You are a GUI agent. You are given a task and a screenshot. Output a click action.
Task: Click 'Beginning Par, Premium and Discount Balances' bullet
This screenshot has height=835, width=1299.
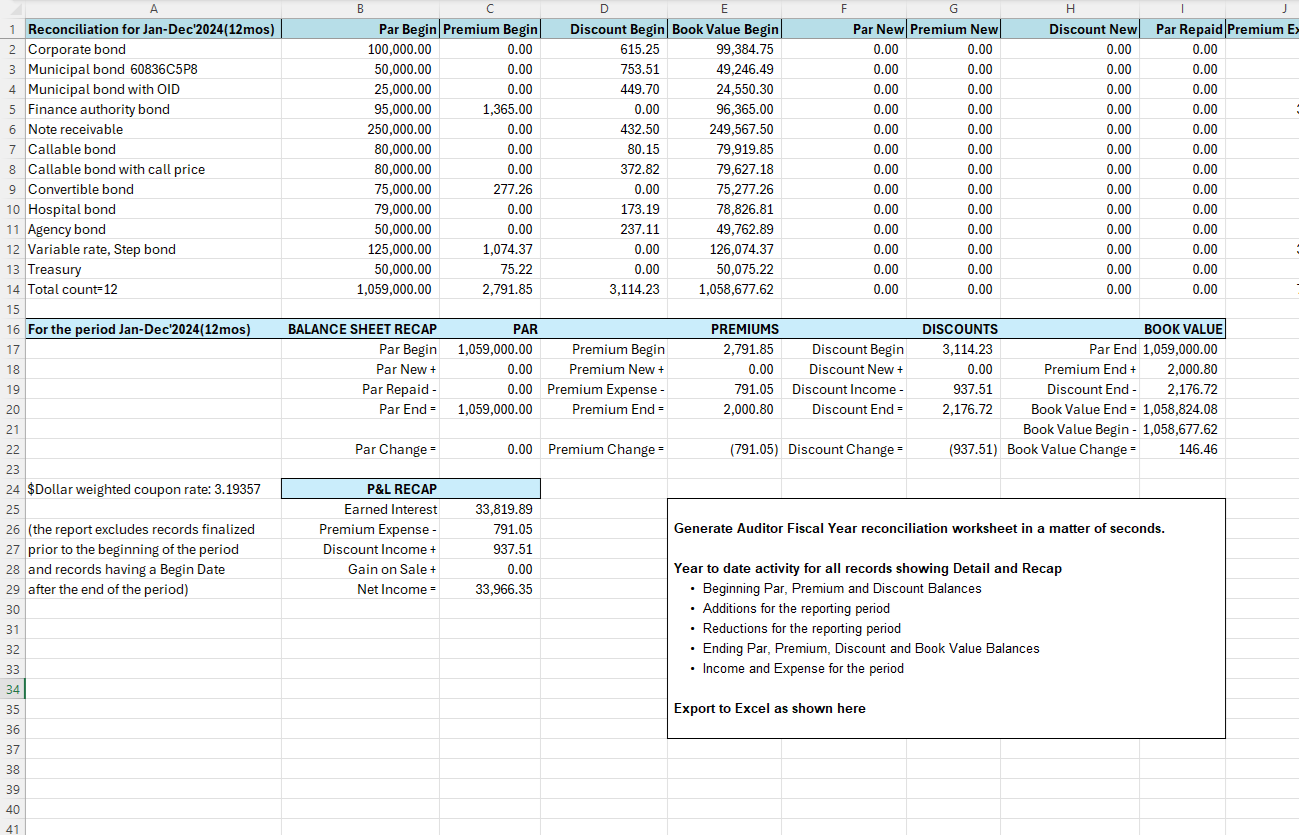[x=842, y=588]
